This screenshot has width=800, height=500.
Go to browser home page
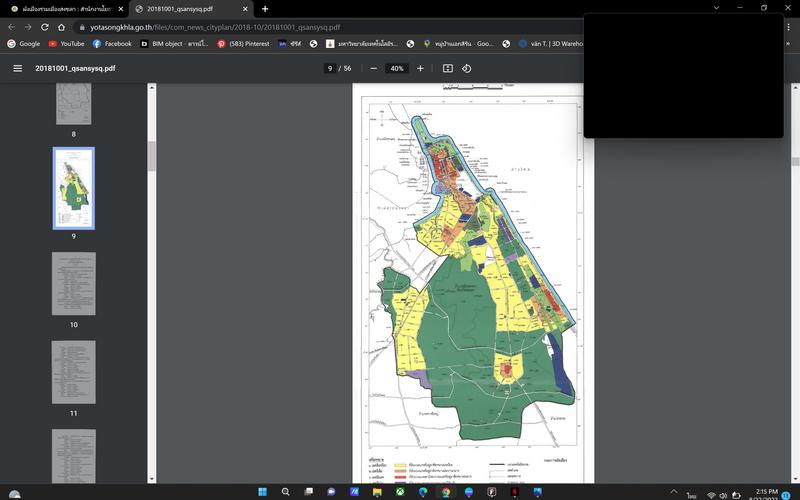click(x=62, y=27)
